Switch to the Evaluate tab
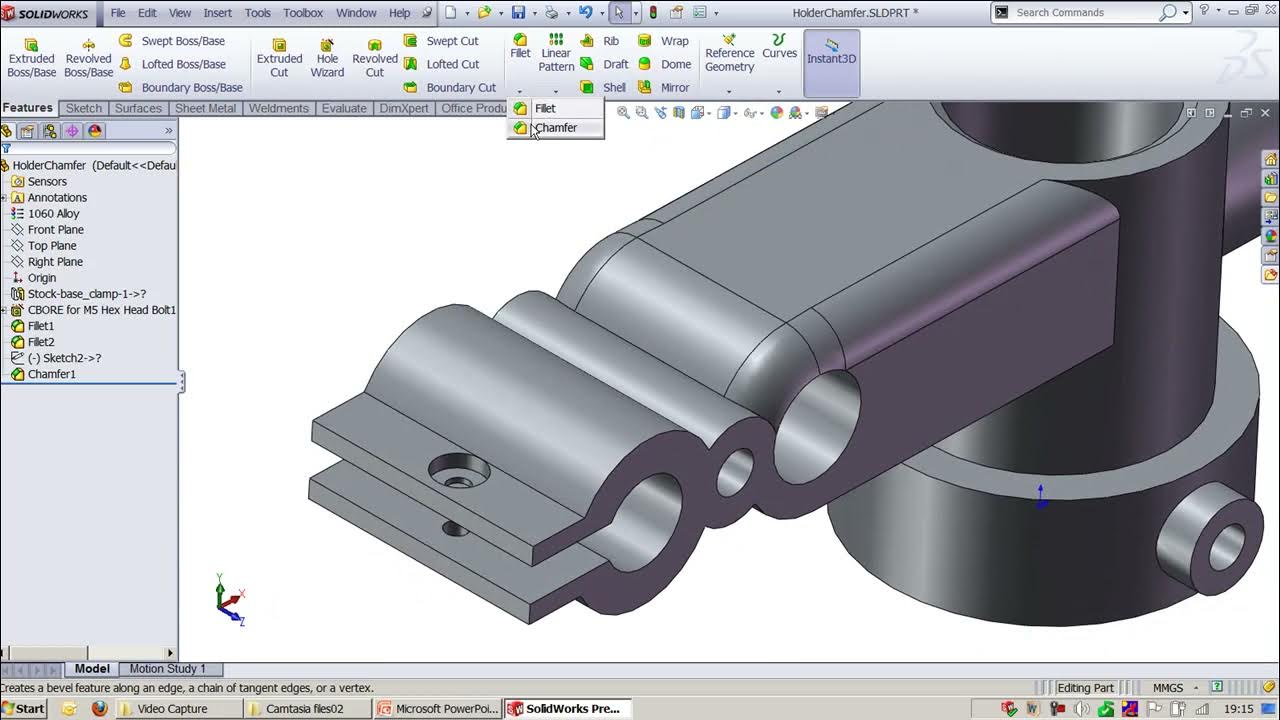 click(344, 108)
